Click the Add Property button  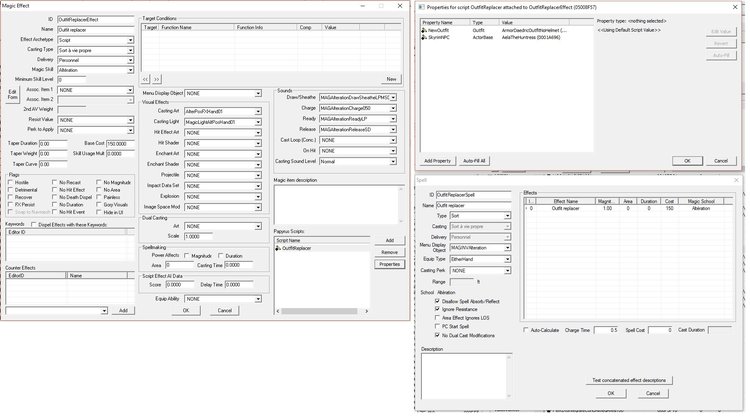(x=438, y=161)
